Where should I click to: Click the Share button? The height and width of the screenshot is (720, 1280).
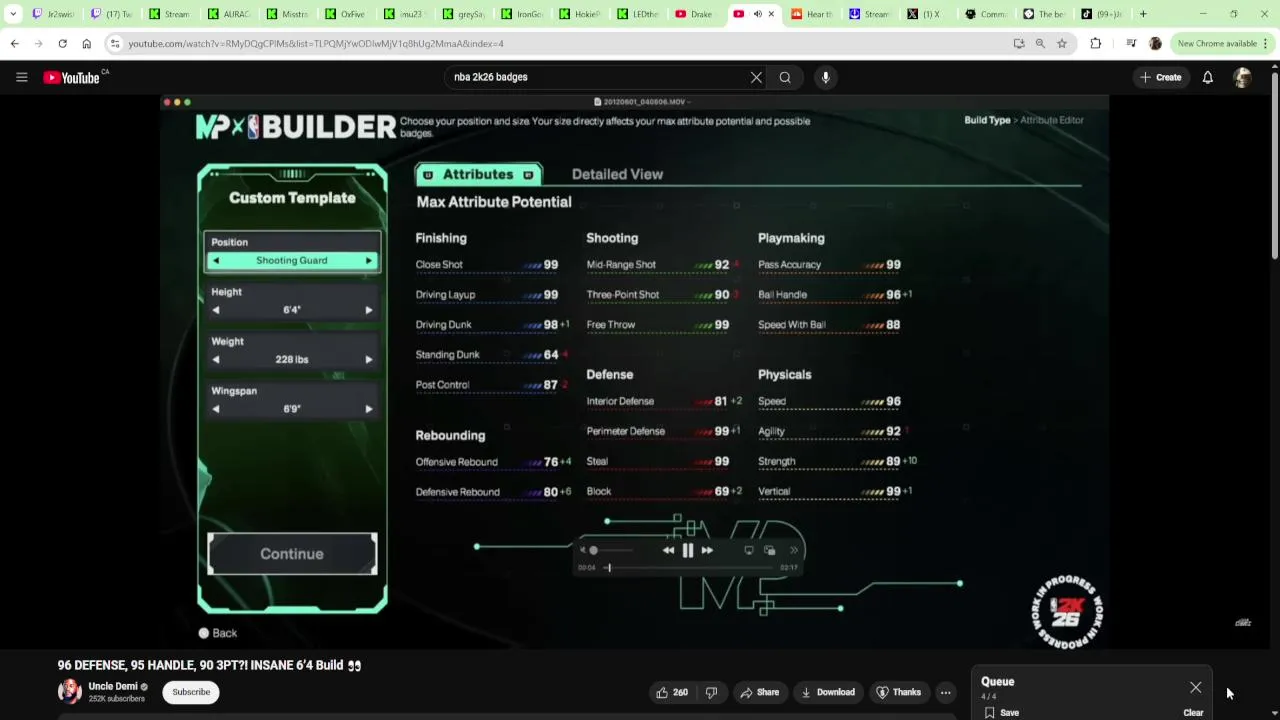point(759,692)
